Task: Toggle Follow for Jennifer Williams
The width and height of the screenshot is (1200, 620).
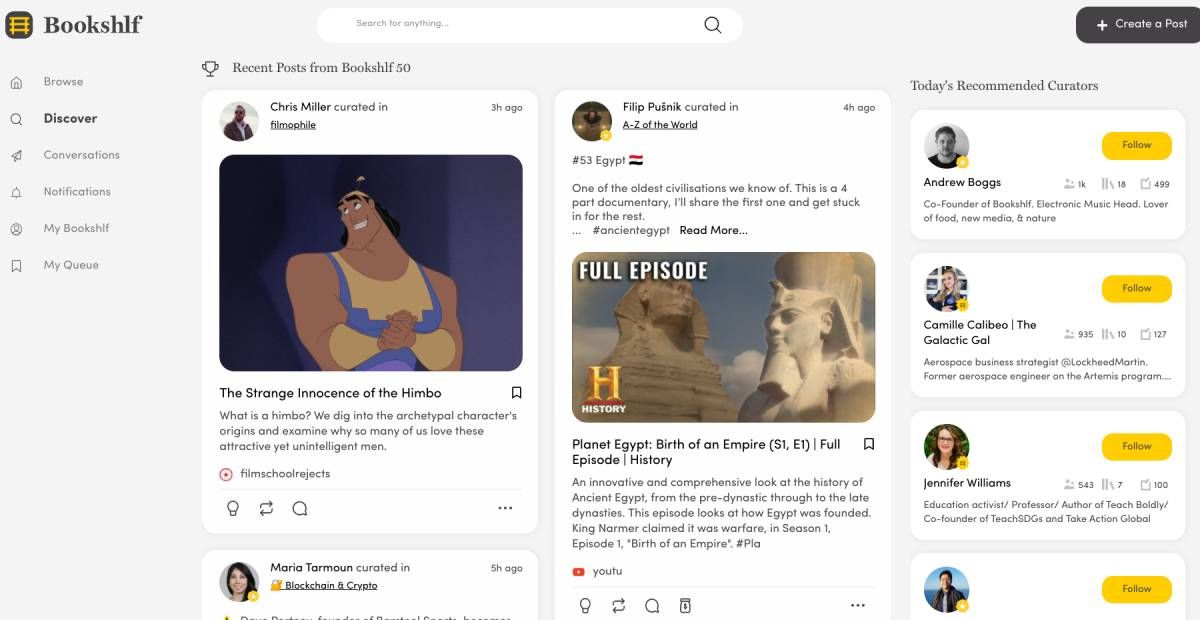Action: 1136,446
